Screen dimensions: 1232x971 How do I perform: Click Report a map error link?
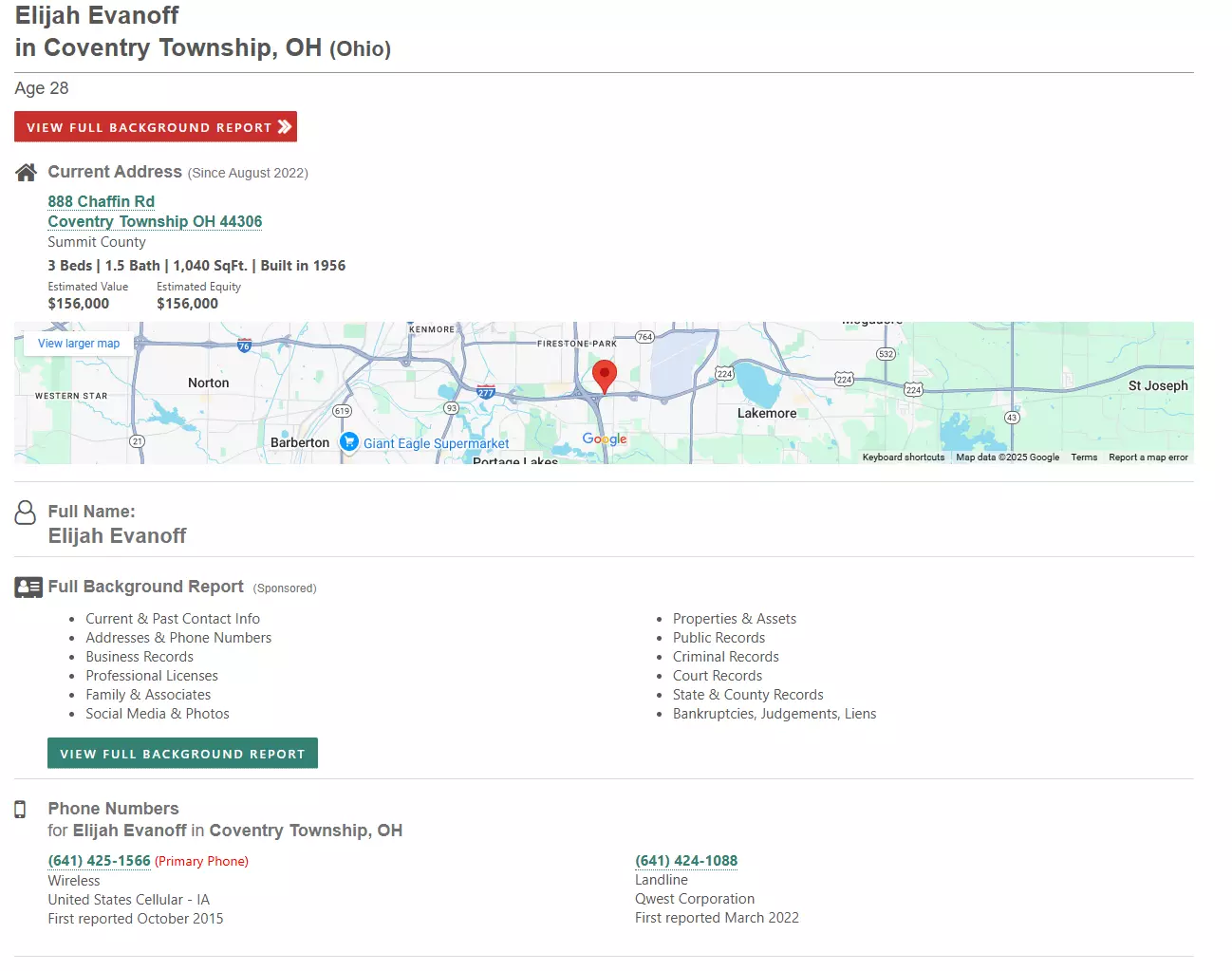[x=1148, y=457]
